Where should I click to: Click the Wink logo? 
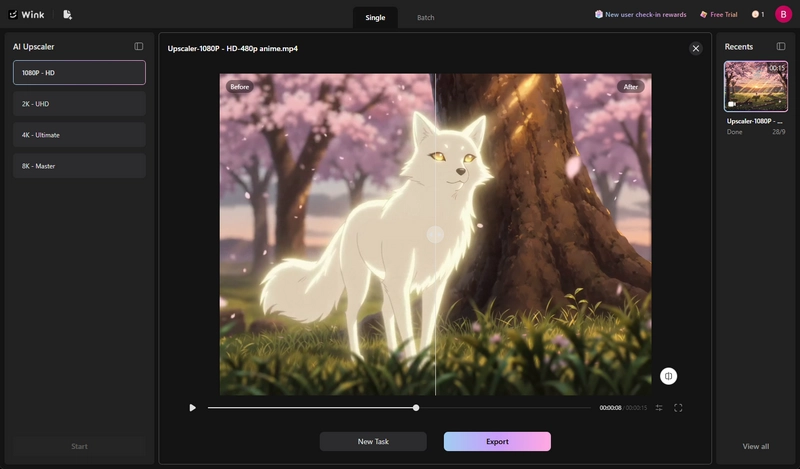[27, 15]
